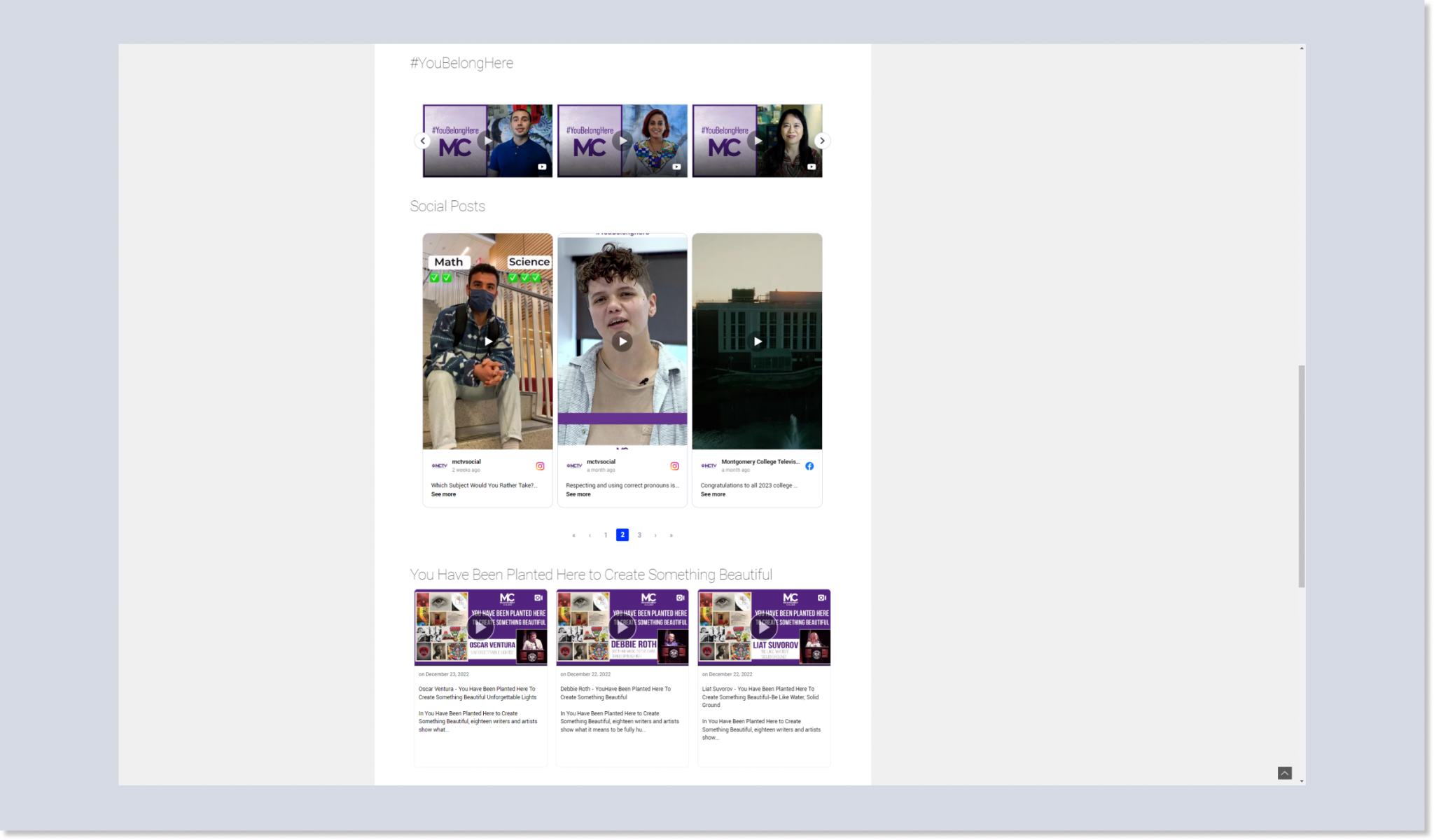Click the back-to-top arrow button
This screenshot has width=1434, height=840.
coord(1284,773)
